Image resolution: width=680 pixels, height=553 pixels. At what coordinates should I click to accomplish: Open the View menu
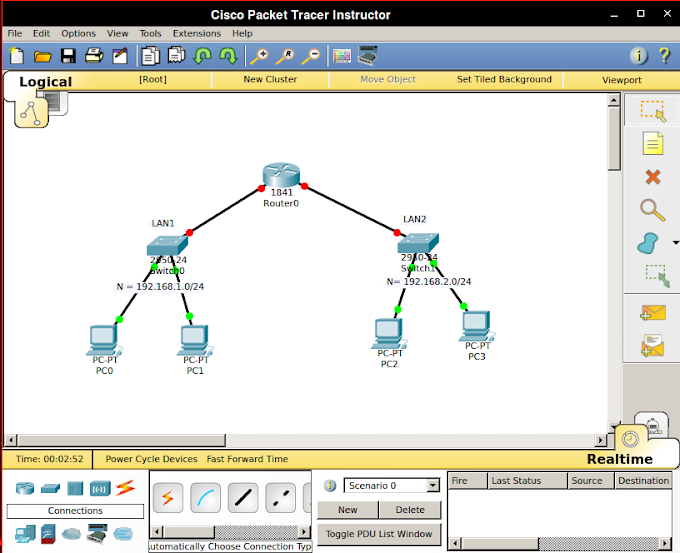point(117,33)
